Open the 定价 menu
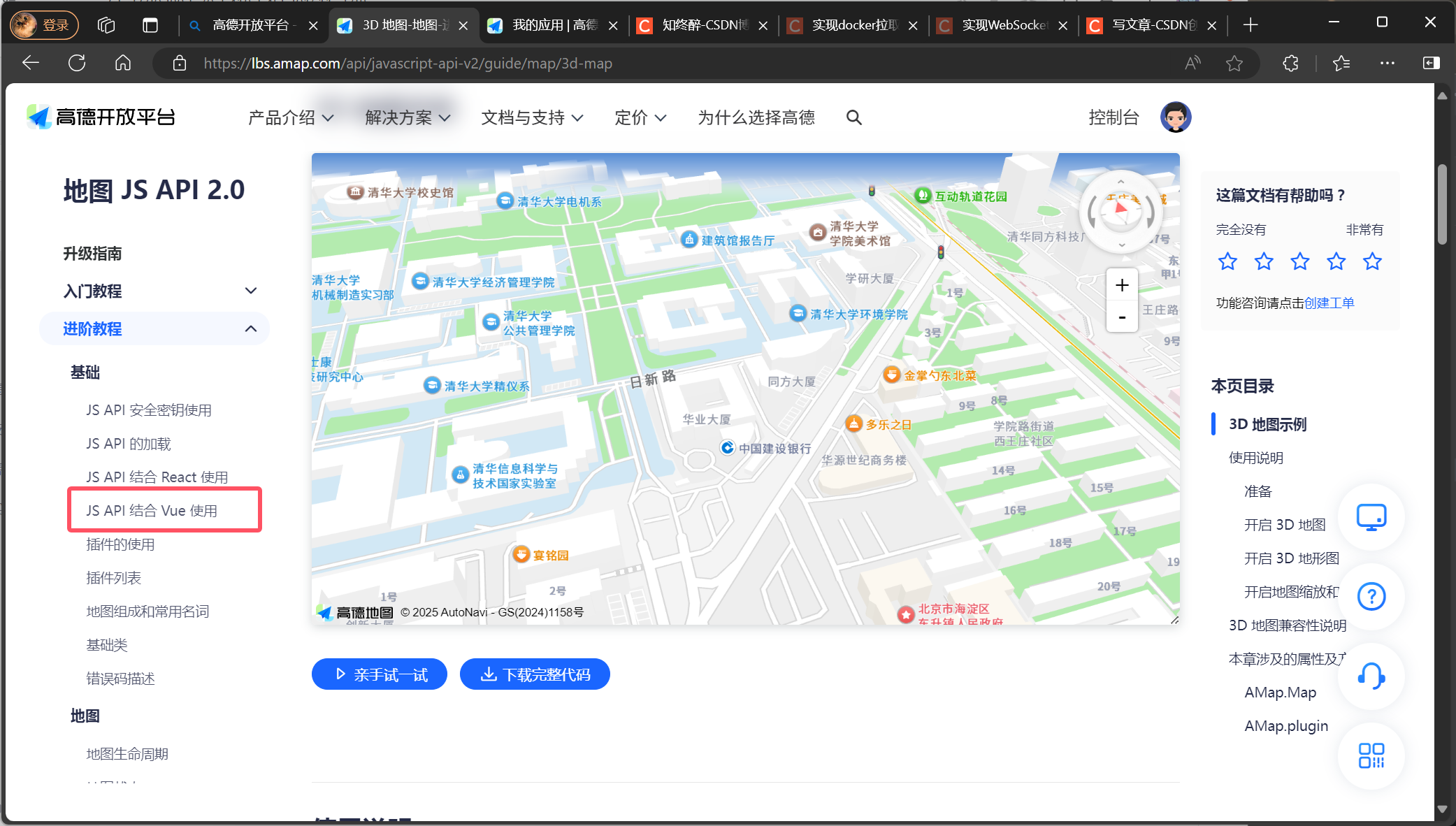This screenshot has width=1456, height=826. click(639, 117)
